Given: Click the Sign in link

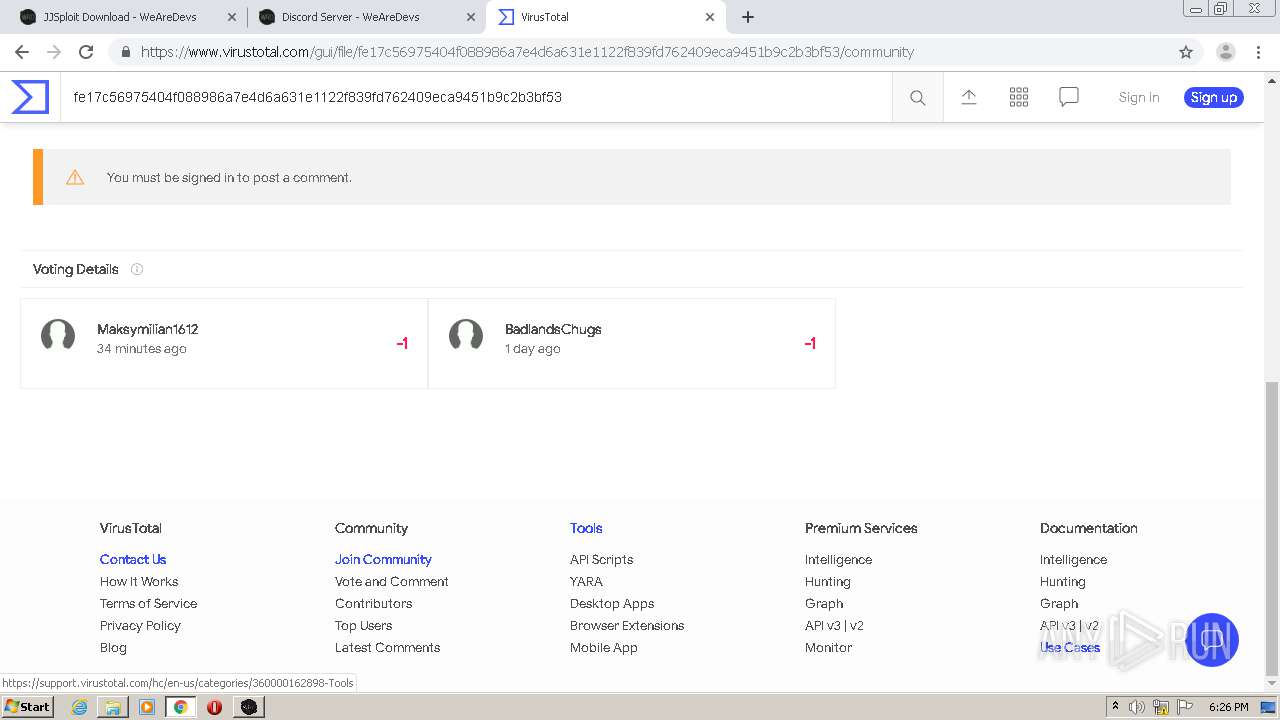Looking at the screenshot, I should click(x=1139, y=97).
